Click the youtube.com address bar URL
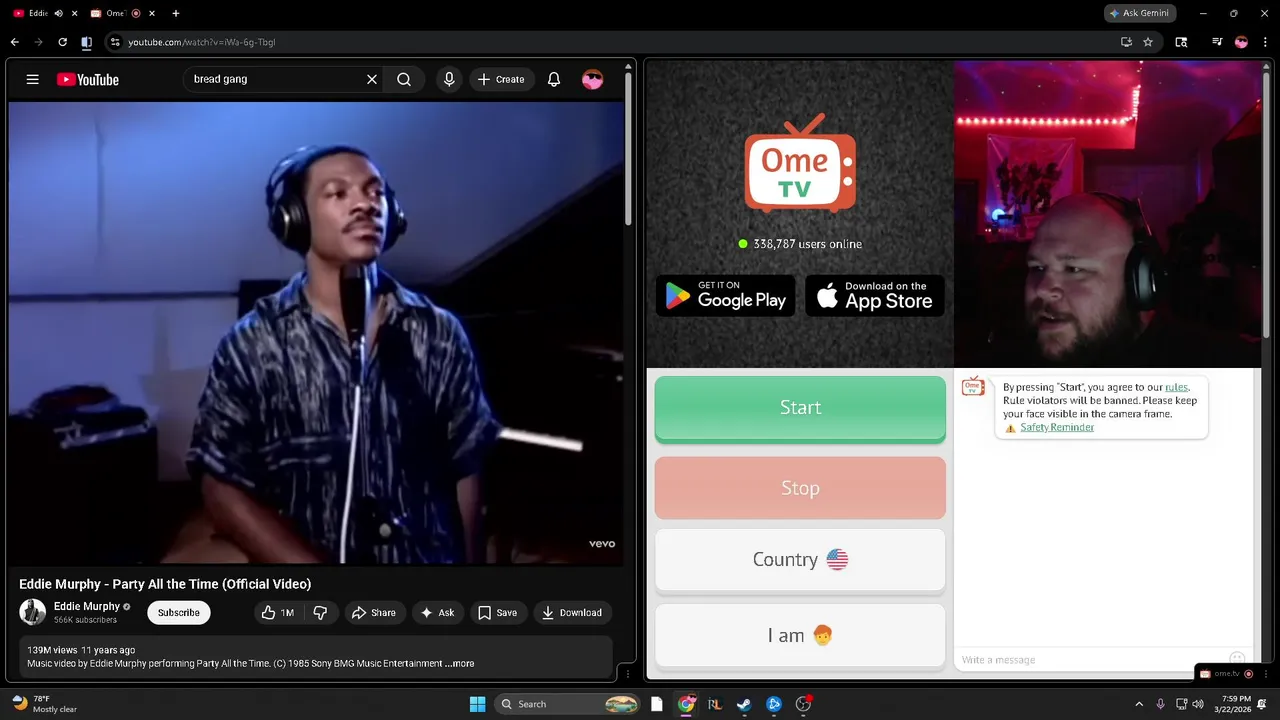The image size is (1280, 720). click(x=201, y=42)
